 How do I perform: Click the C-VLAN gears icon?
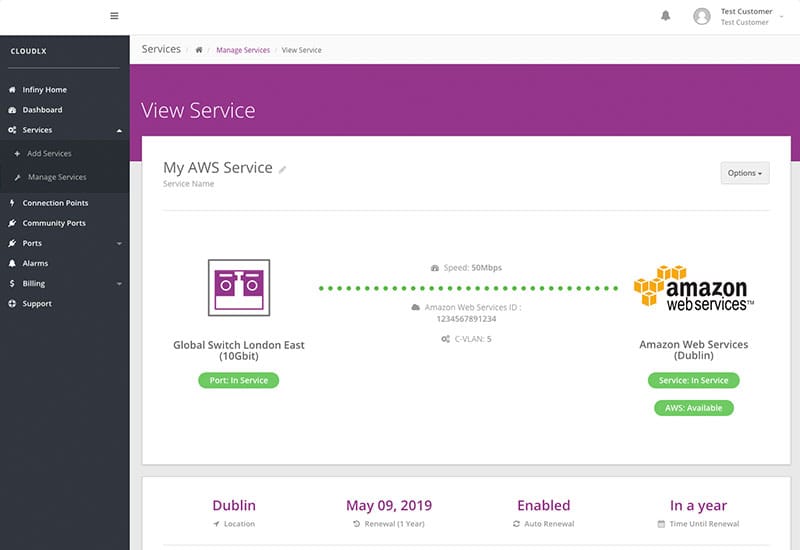[x=445, y=339]
